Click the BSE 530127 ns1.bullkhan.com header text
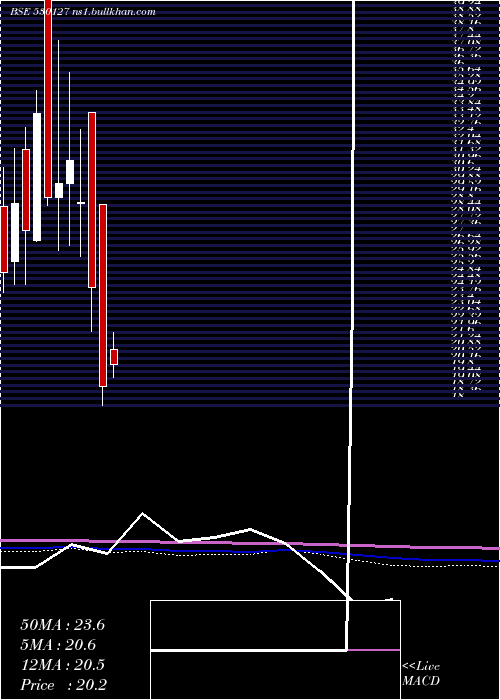 tap(83, 12)
